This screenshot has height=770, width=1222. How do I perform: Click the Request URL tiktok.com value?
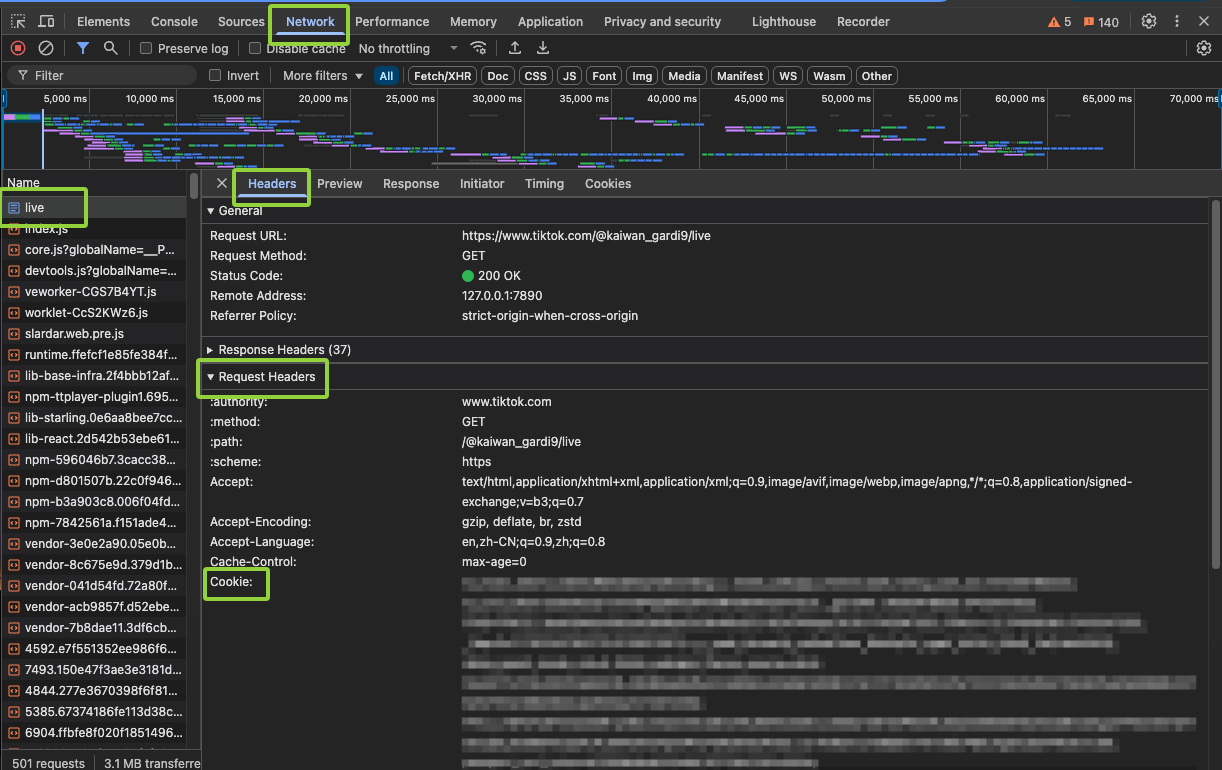(x=586, y=236)
